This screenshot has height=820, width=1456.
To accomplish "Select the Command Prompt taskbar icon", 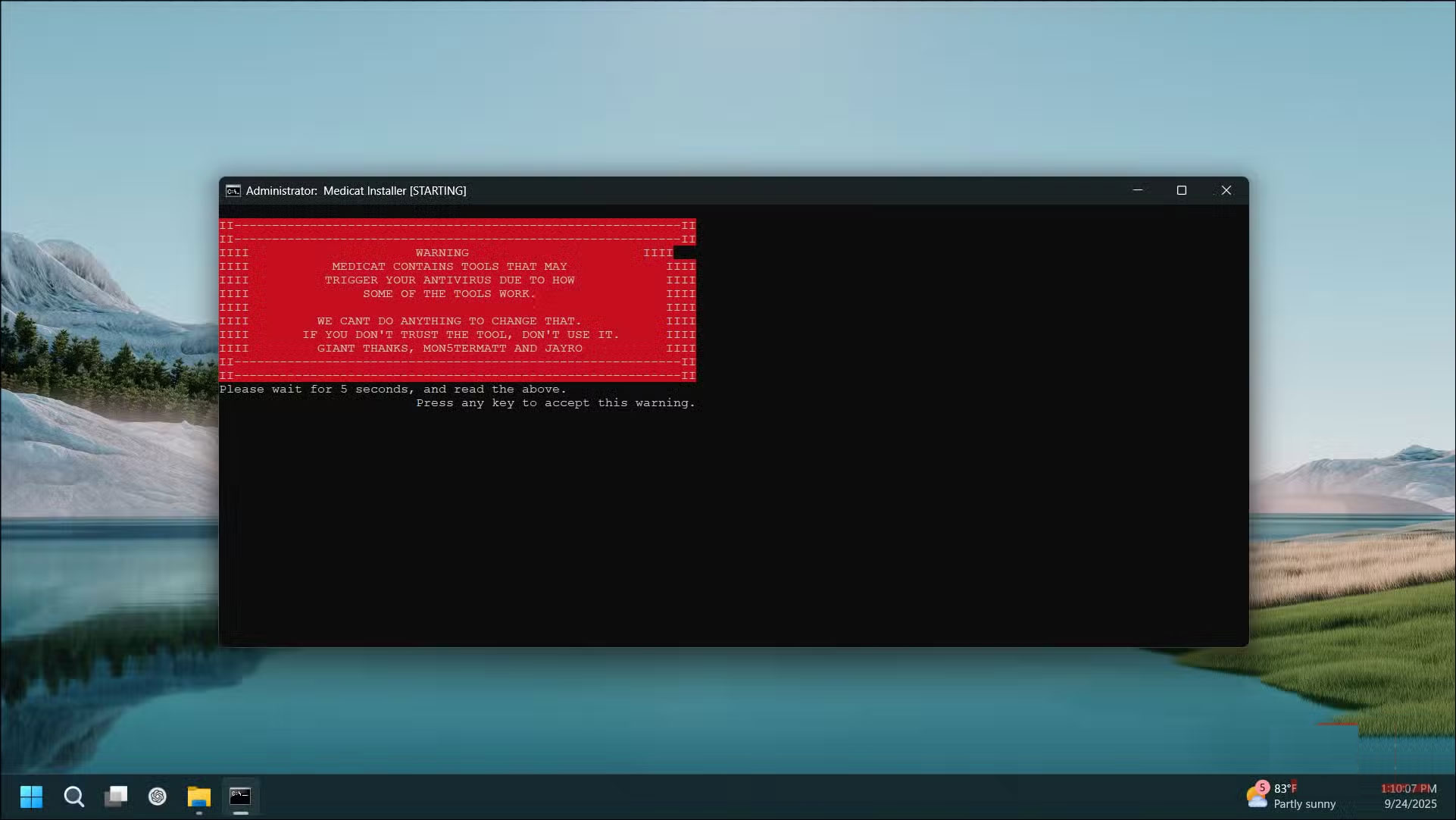I will tap(240, 797).
